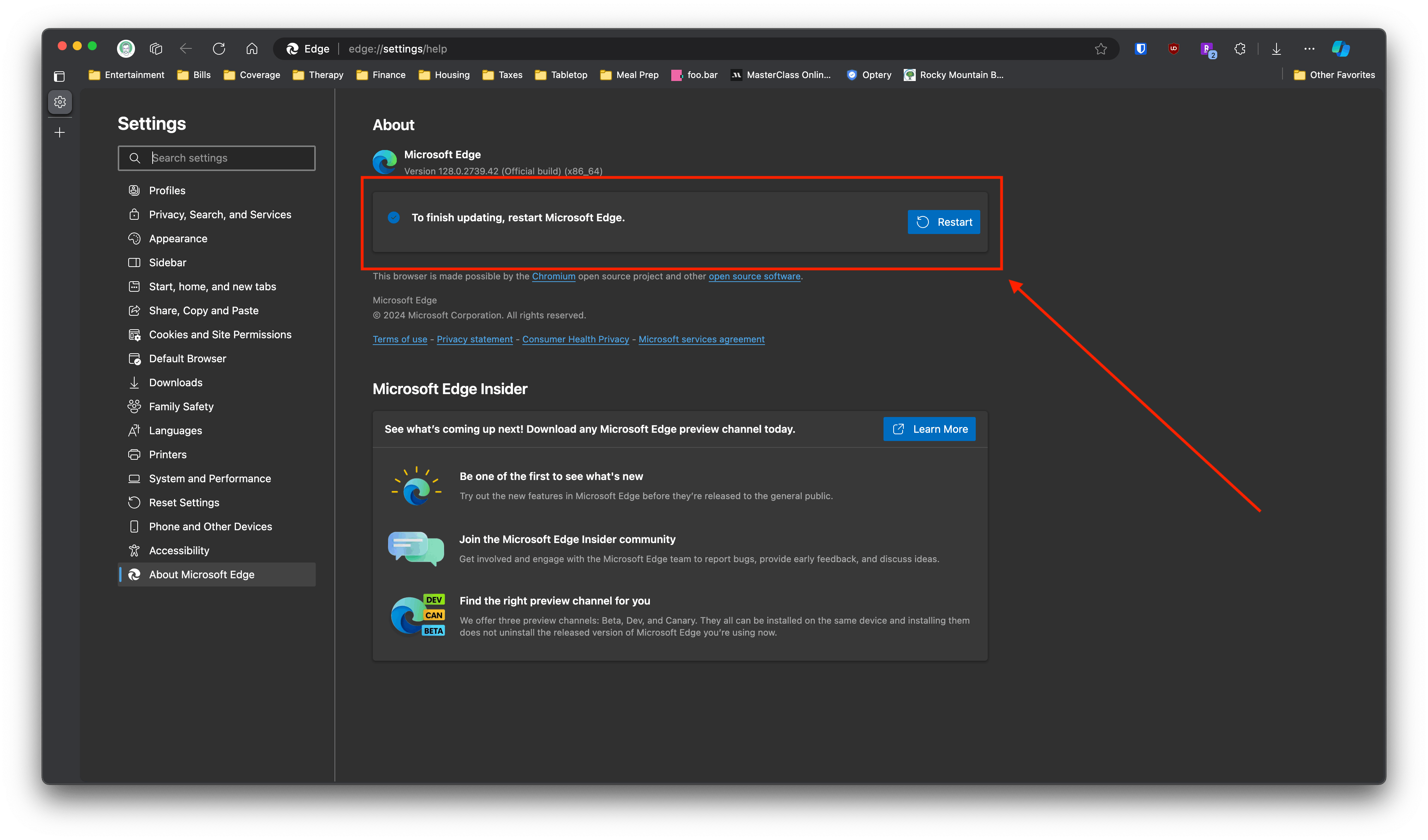Select Appearance in settings sidebar

(178, 238)
